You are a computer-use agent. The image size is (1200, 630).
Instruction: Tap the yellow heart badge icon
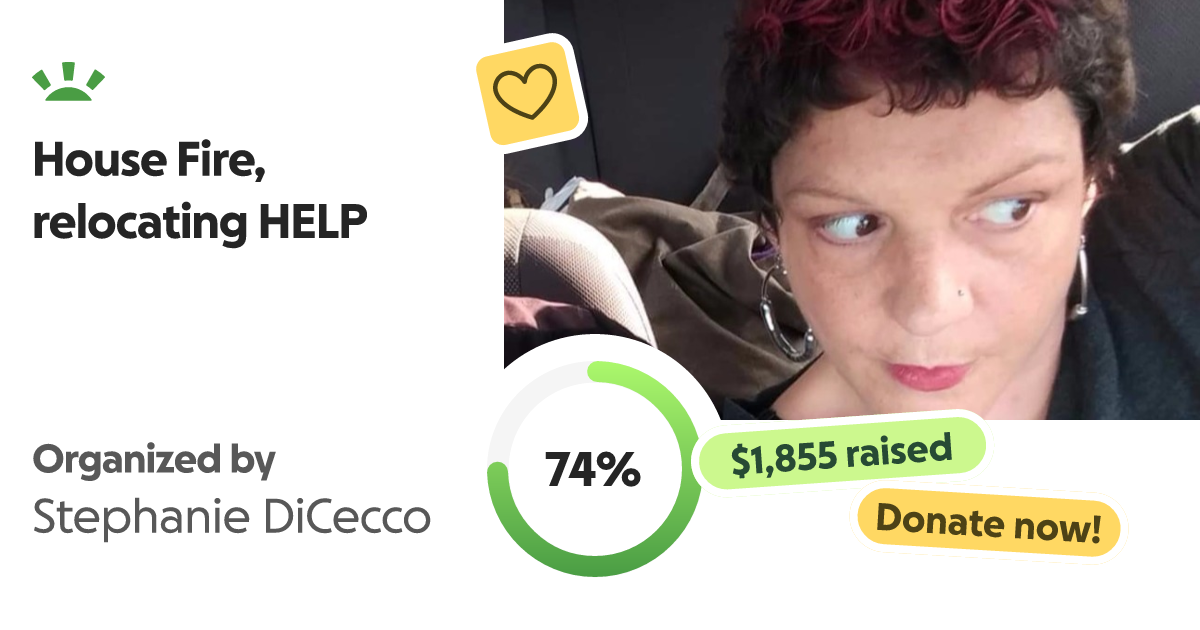point(525,92)
